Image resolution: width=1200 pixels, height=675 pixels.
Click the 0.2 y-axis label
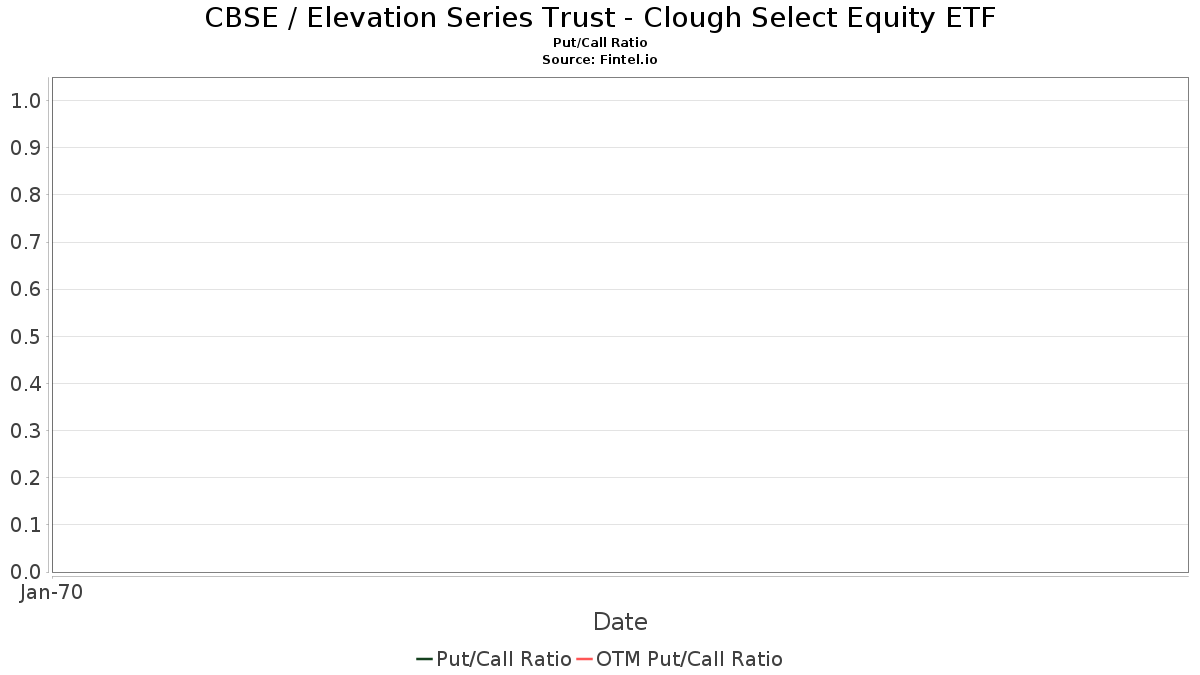click(25, 478)
